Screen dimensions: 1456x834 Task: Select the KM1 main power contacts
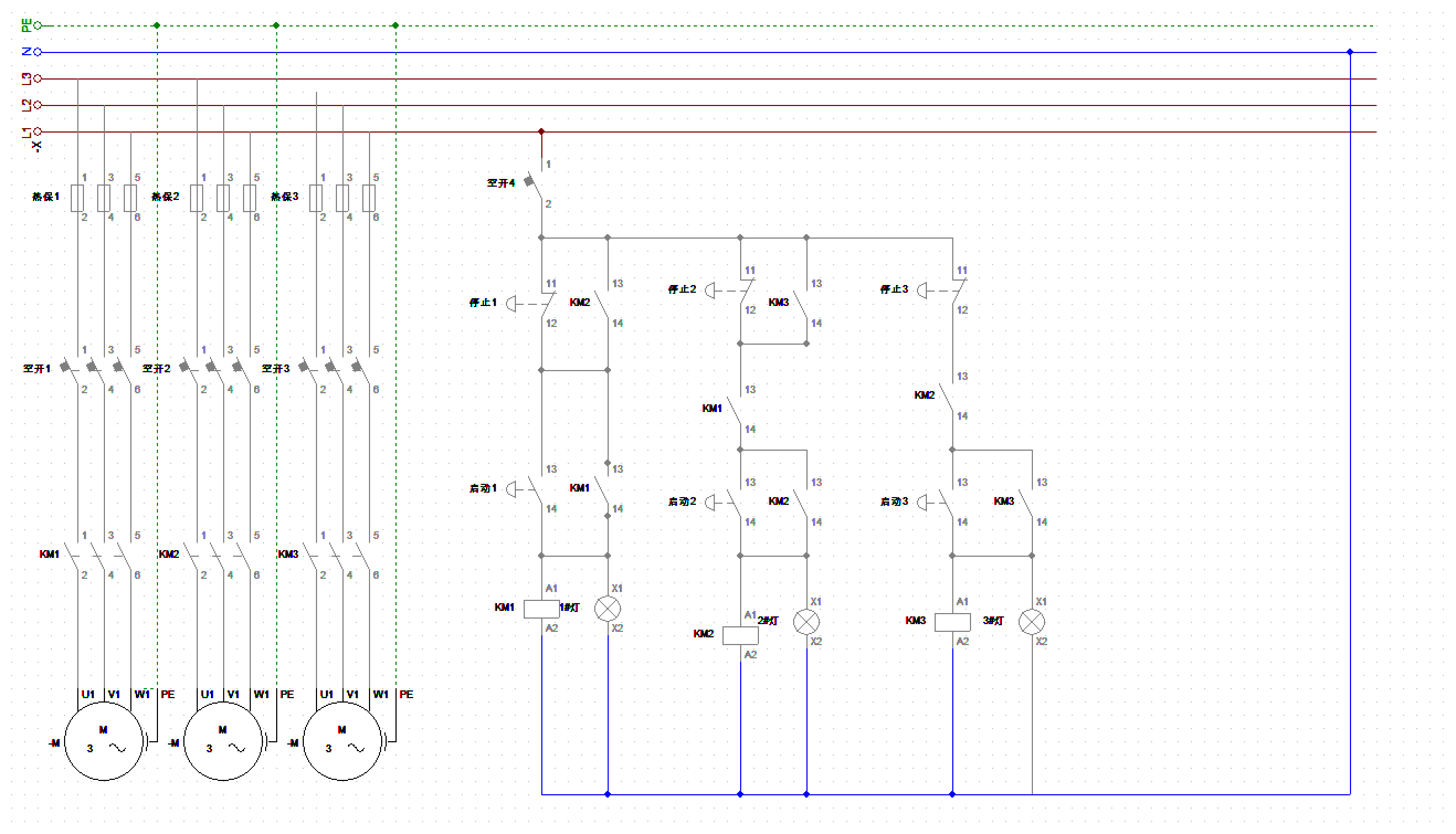[x=98, y=556]
